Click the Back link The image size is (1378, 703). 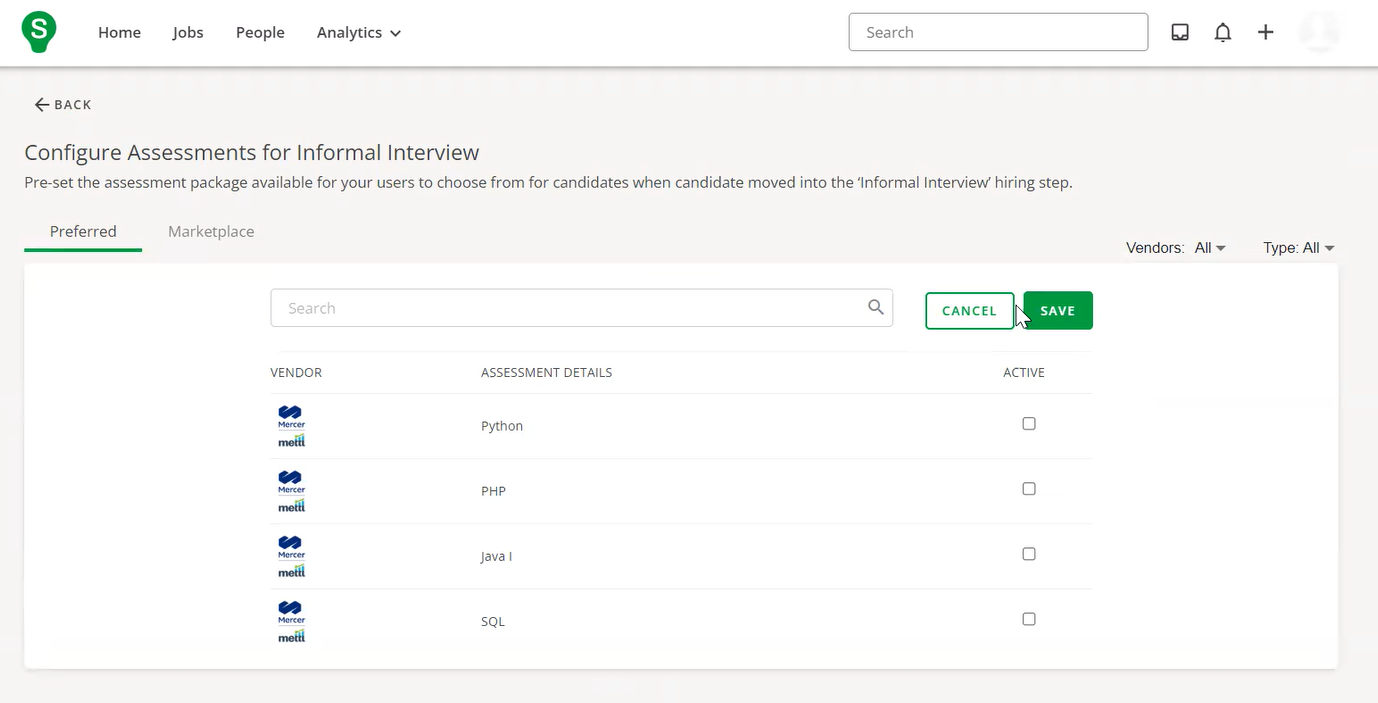click(63, 105)
